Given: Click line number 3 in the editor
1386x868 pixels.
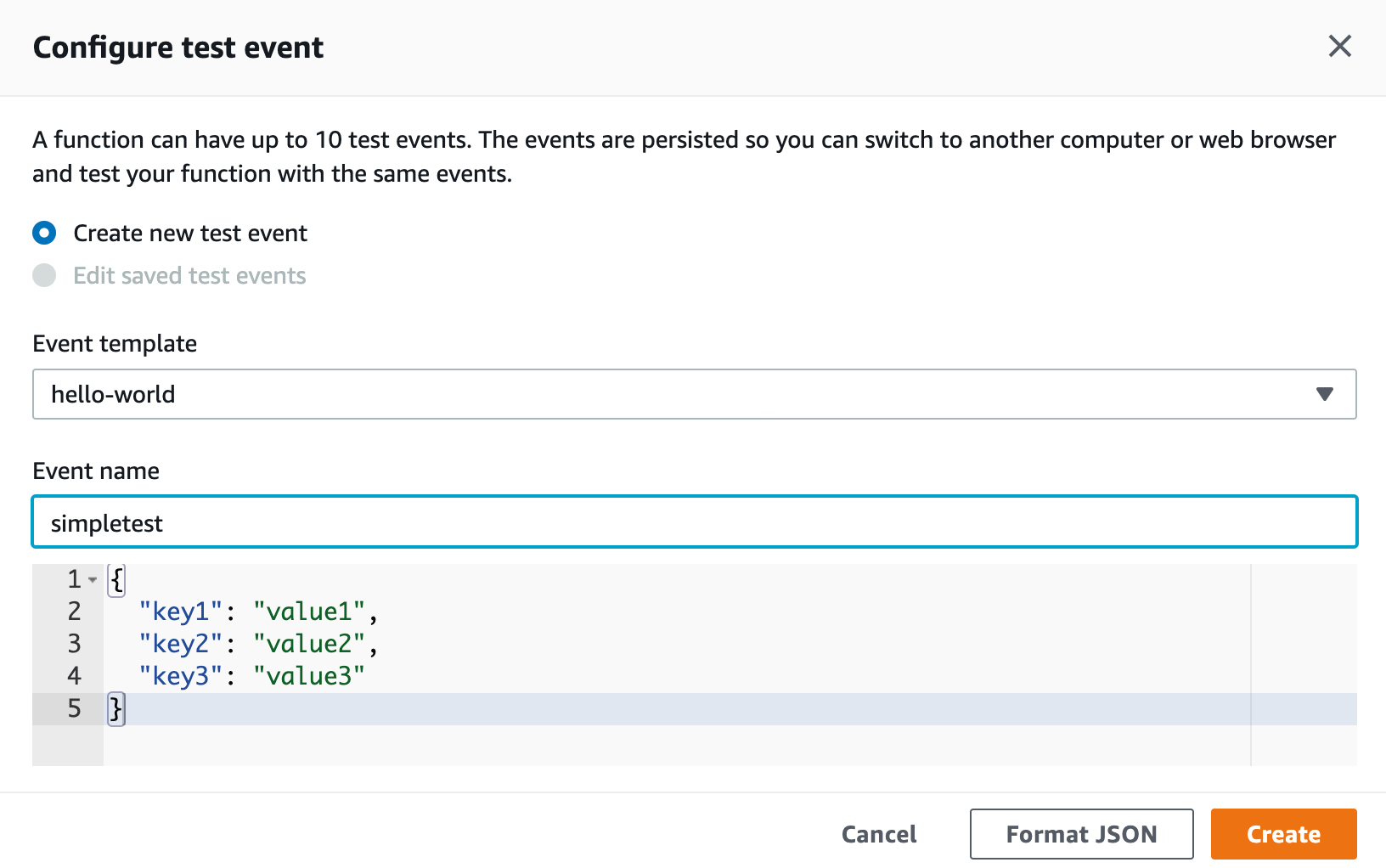Looking at the screenshot, I should click(74, 643).
